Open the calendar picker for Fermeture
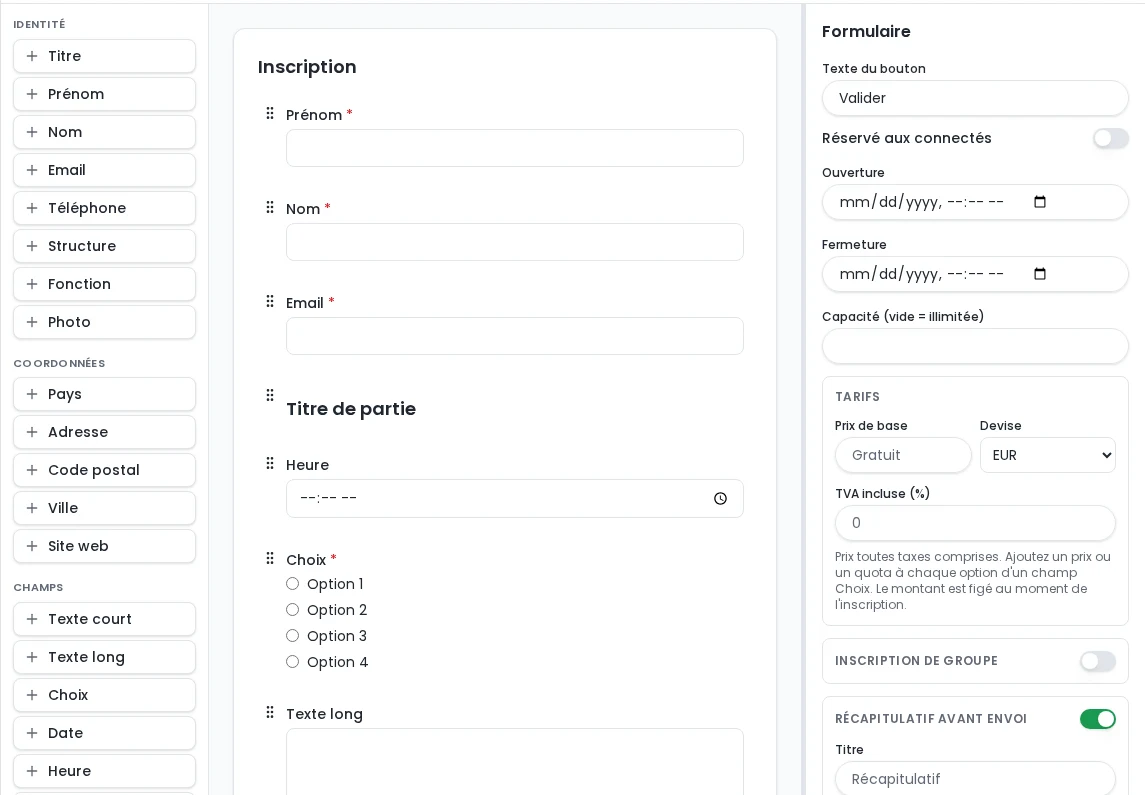 pos(1040,274)
